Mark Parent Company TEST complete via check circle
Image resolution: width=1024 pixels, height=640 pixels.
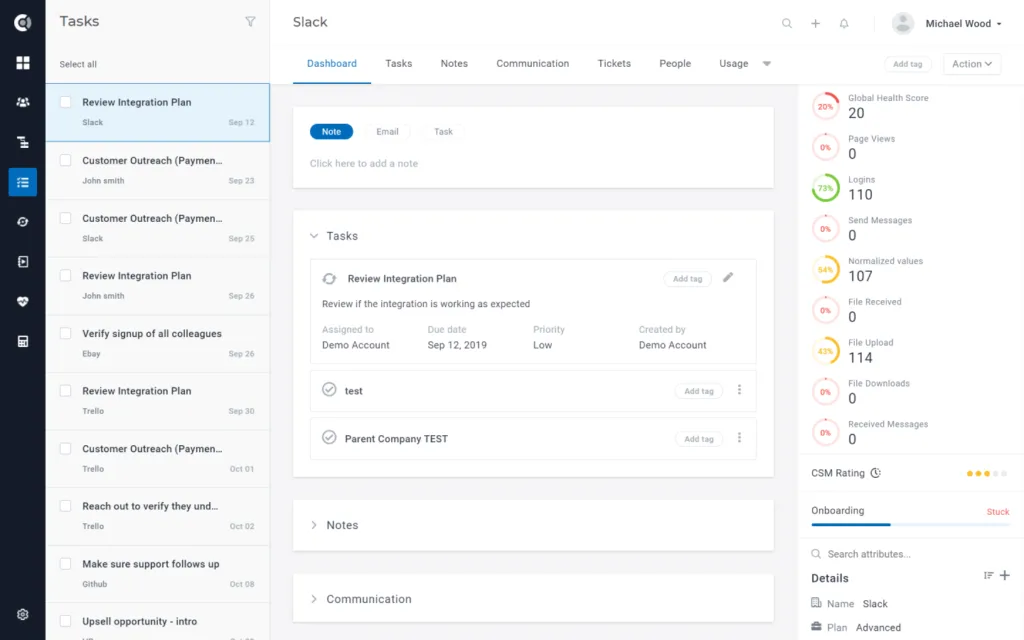coord(329,438)
